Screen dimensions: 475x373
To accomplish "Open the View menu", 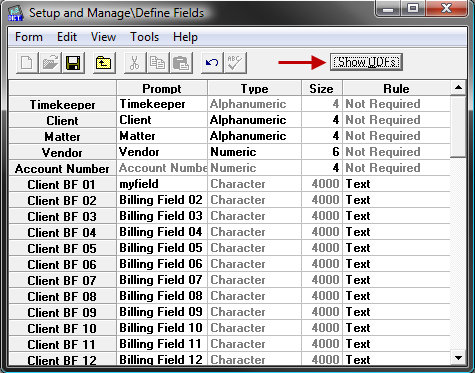I will [103, 37].
